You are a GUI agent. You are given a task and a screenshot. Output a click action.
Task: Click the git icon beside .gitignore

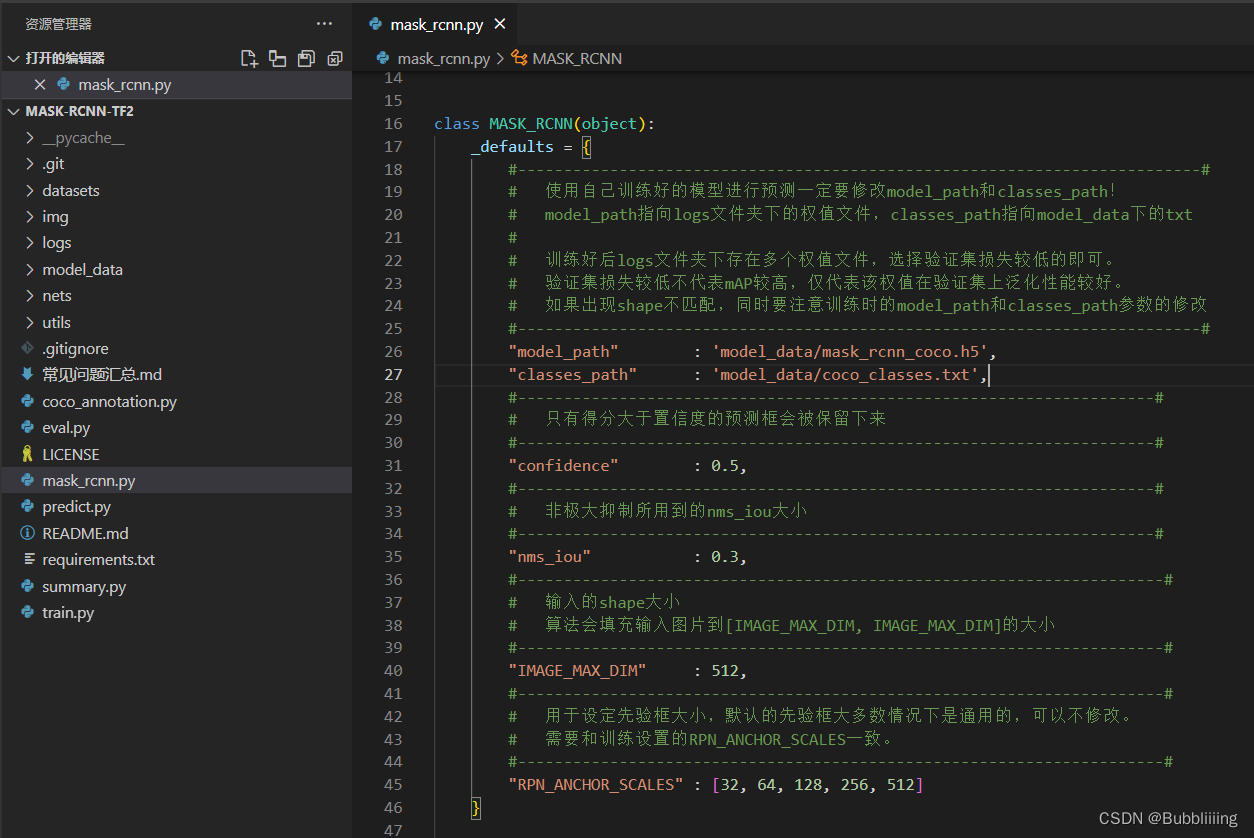coord(27,349)
